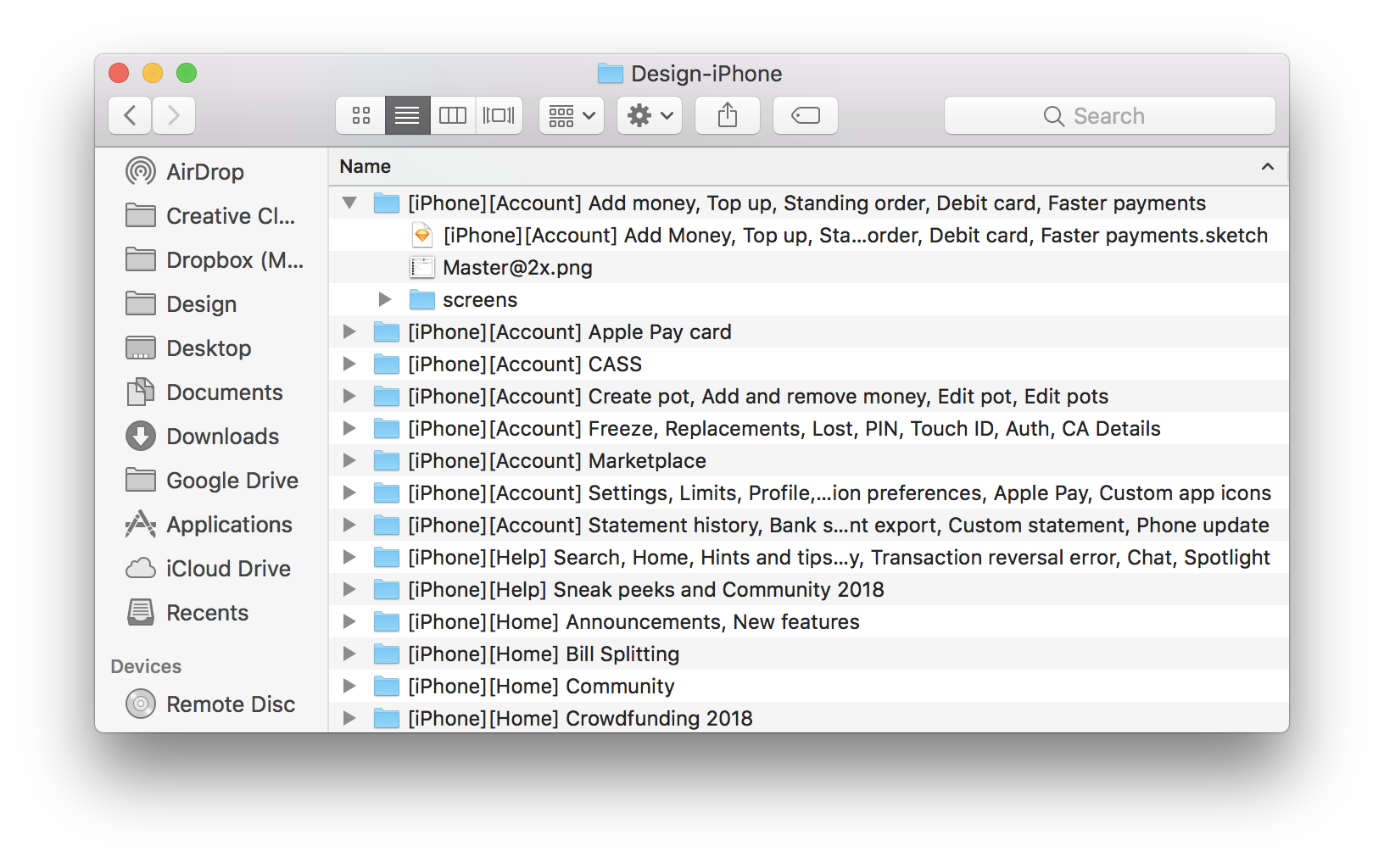Click into the Search field
Screen dimensions: 1384x868
(1109, 115)
